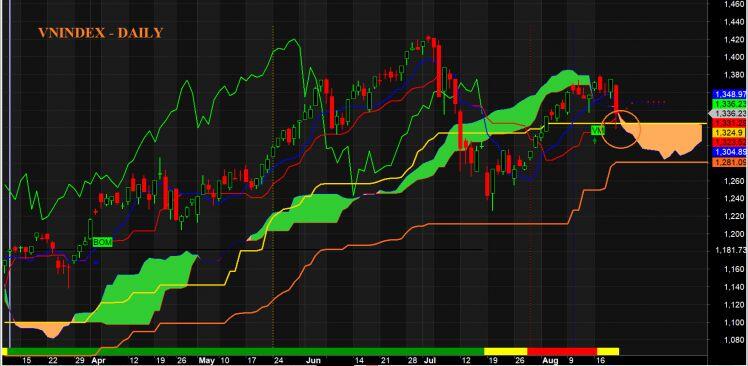Click the VNINDEX - DAILY chart title
Image resolution: width=748 pixels, height=366 pixels.
[101, 33]
